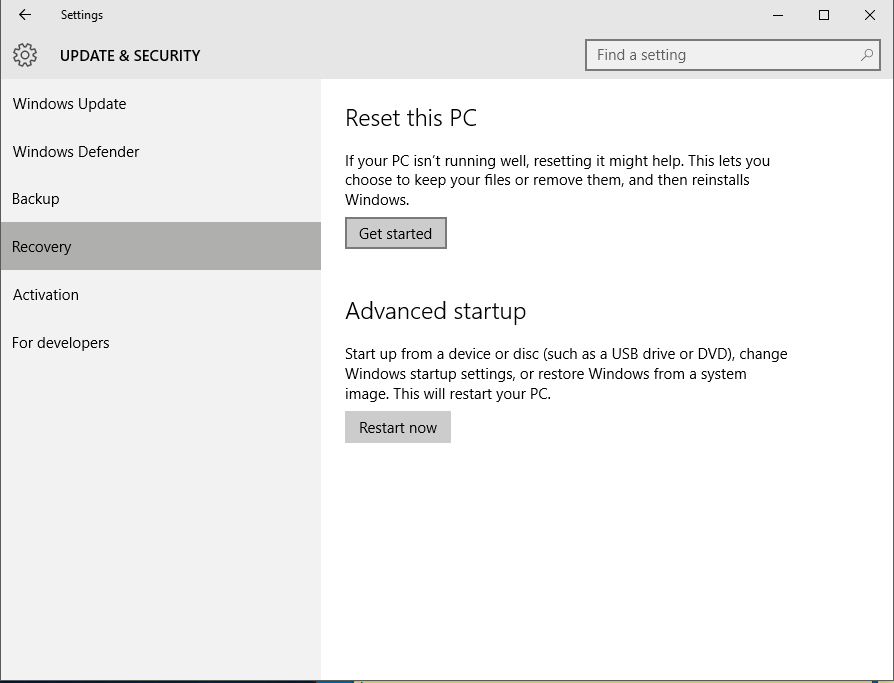Click the Settings title bar label

click(82, 15)
